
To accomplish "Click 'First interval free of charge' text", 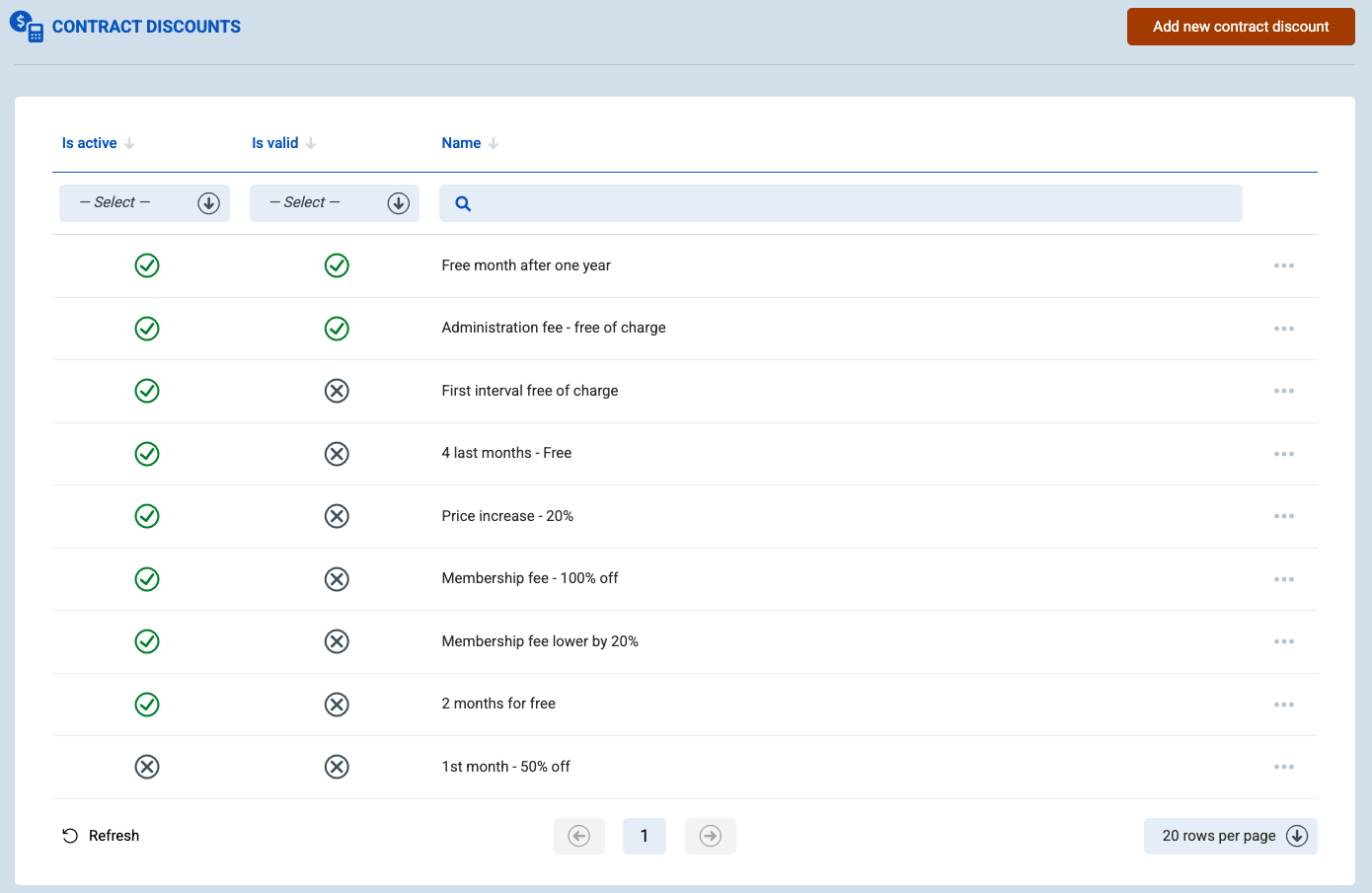I will click(530, 391).
